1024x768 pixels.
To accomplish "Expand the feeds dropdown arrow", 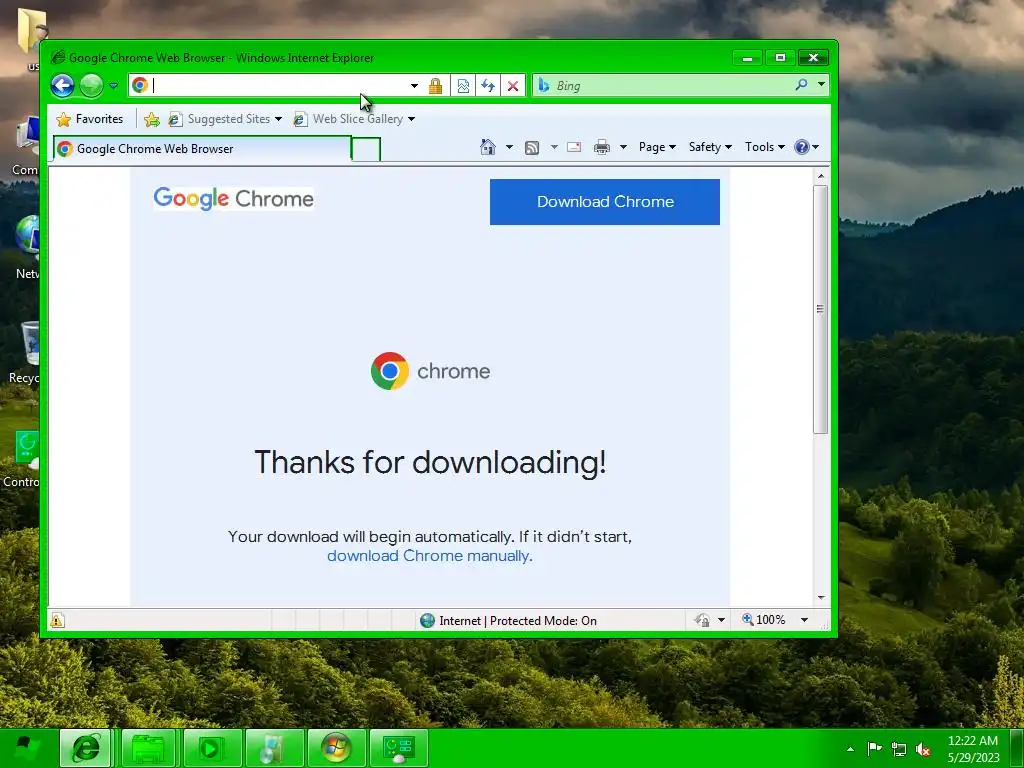I will (x=554, y=147).
